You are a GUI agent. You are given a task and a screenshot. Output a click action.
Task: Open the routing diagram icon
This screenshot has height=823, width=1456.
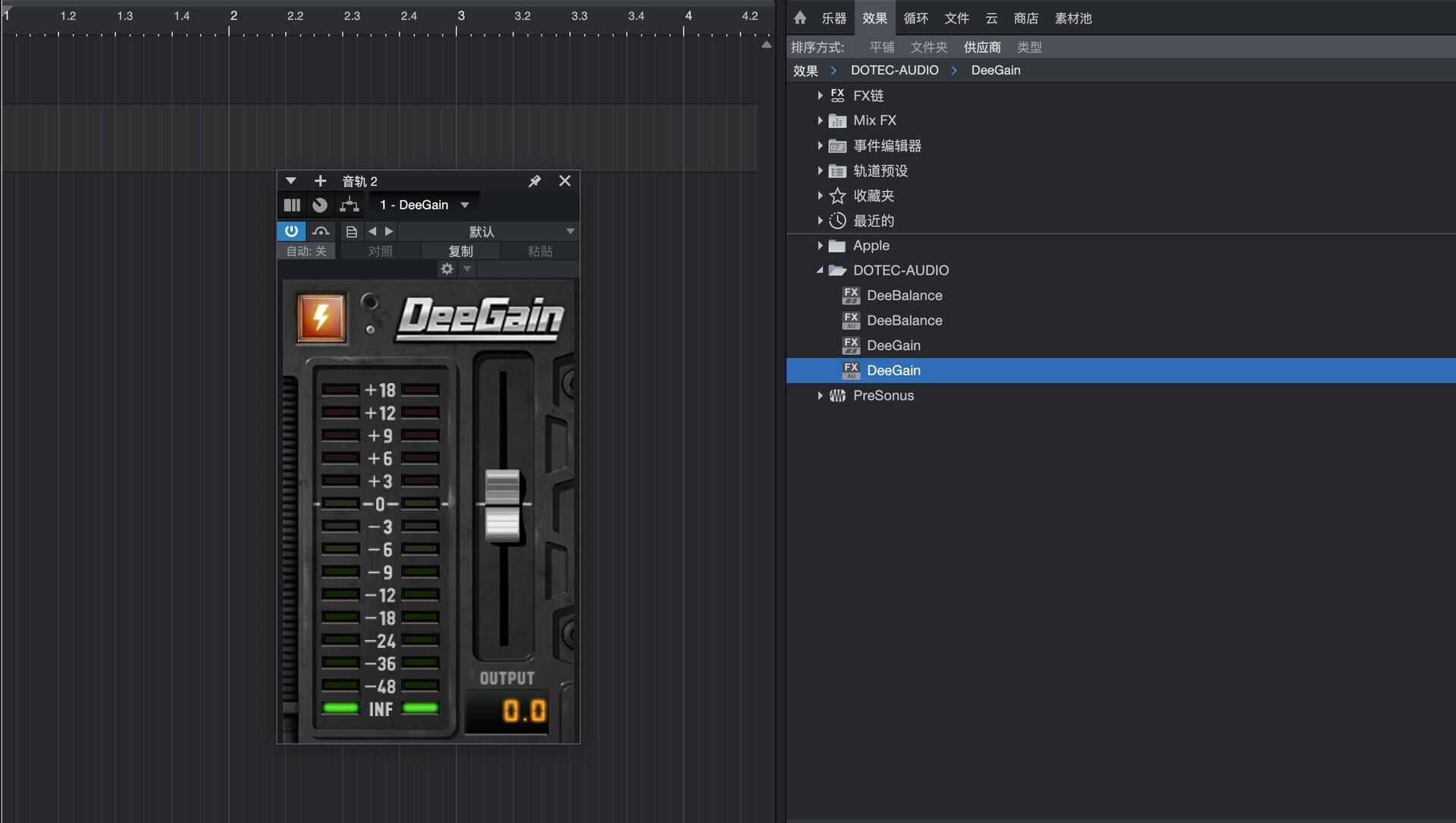(349, 205)
